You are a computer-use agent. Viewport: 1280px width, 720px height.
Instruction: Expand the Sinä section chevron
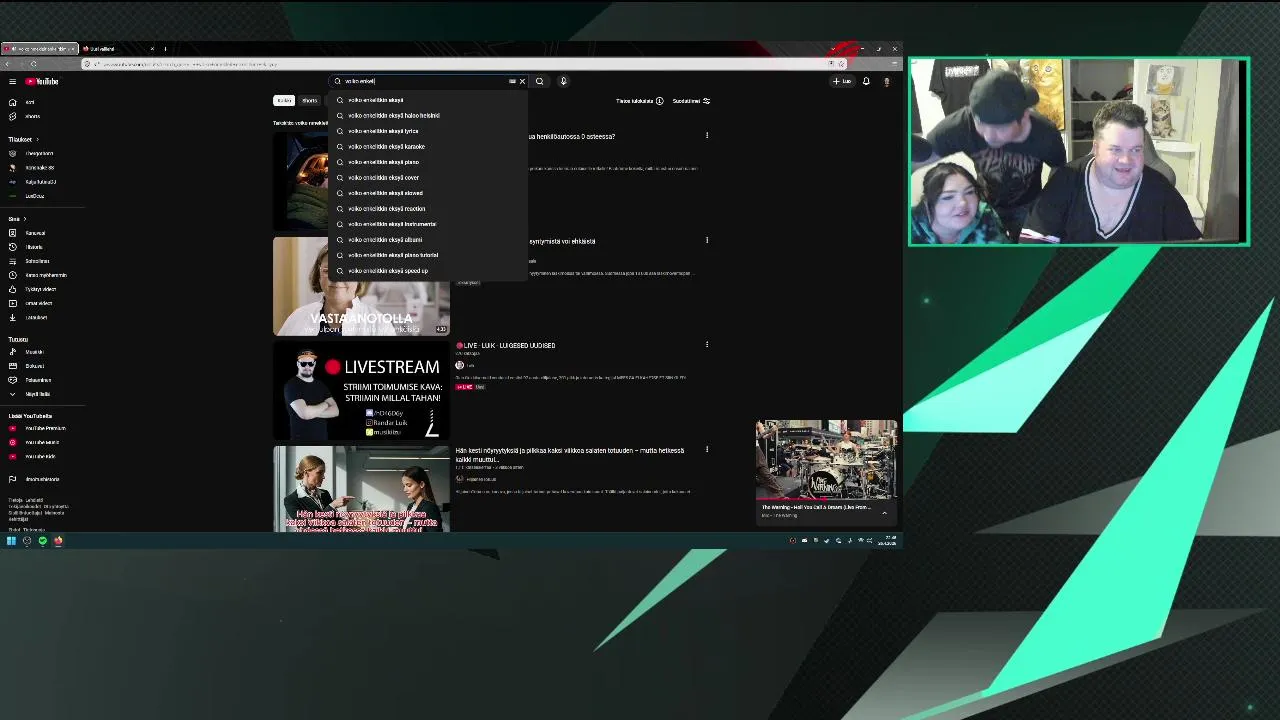pos(25,219)
